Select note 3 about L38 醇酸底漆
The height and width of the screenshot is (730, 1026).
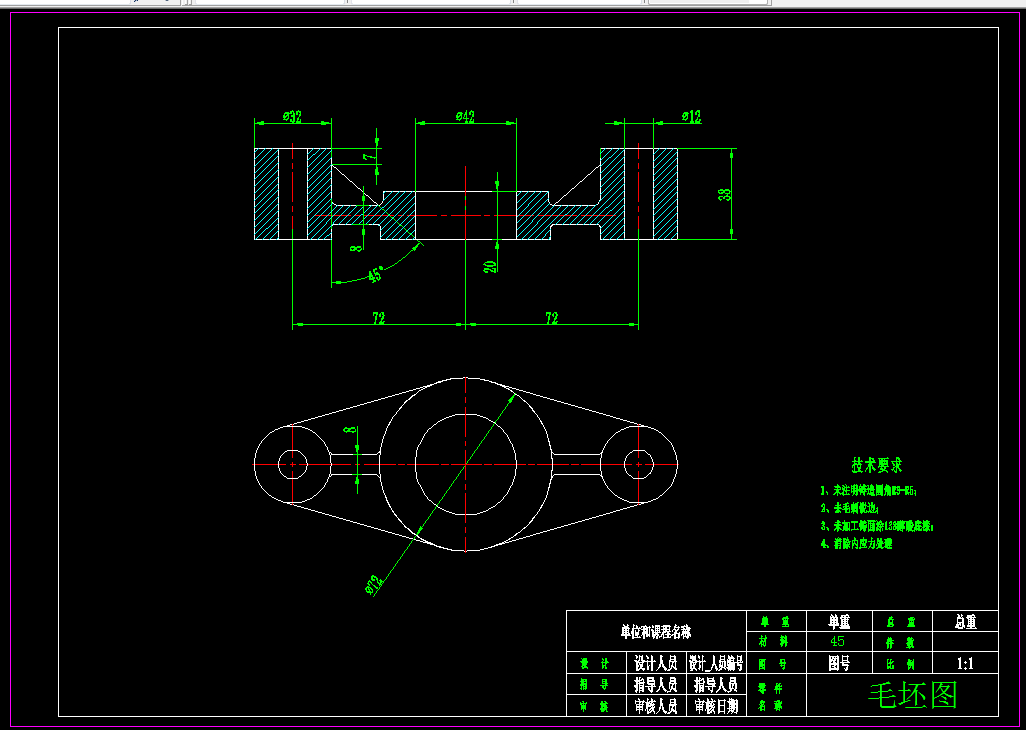[877, 525]
